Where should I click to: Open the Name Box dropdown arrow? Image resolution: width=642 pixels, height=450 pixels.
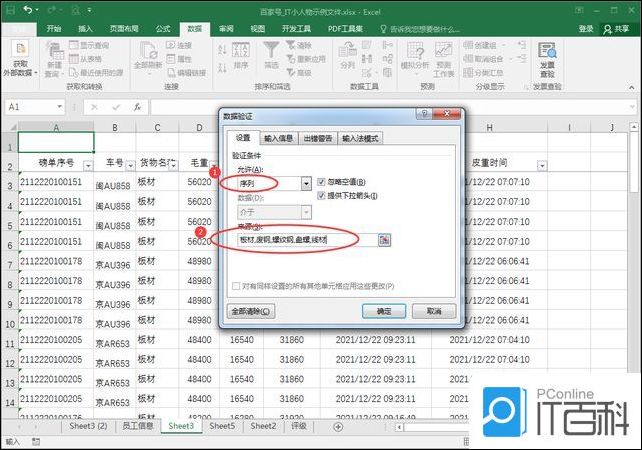coord(59,107)
